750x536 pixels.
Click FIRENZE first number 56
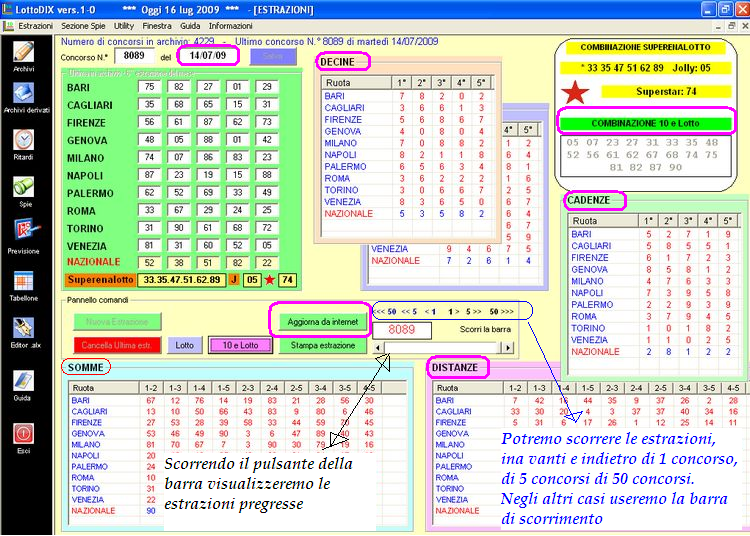[x=149, y=122]
